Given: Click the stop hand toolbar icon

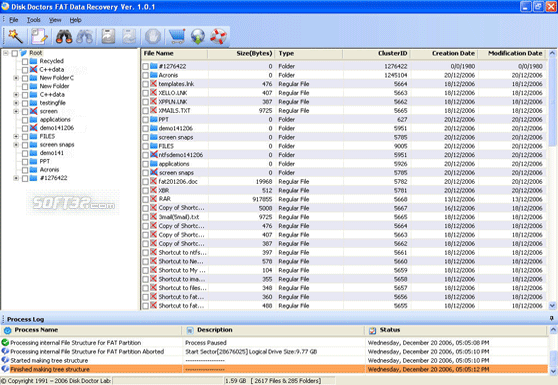Looking at the screenshot, I should click(x=153, y=36).
